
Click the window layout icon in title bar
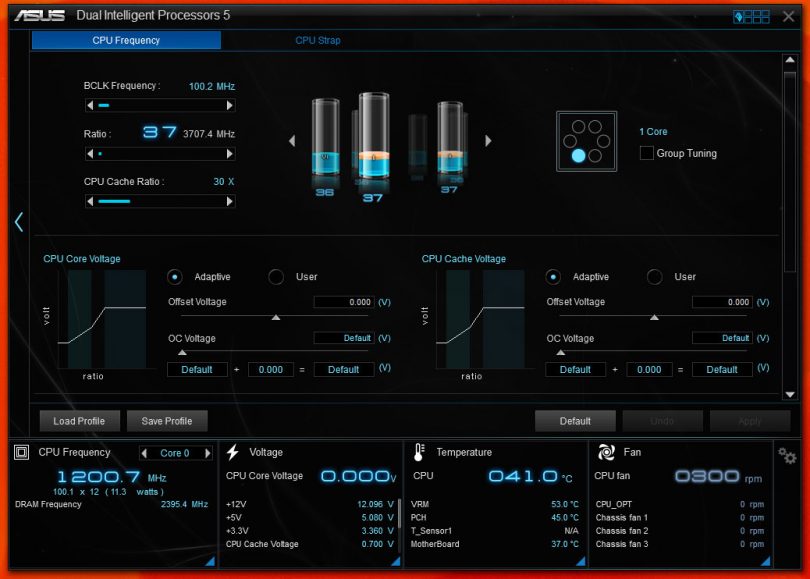click(751, 16)
